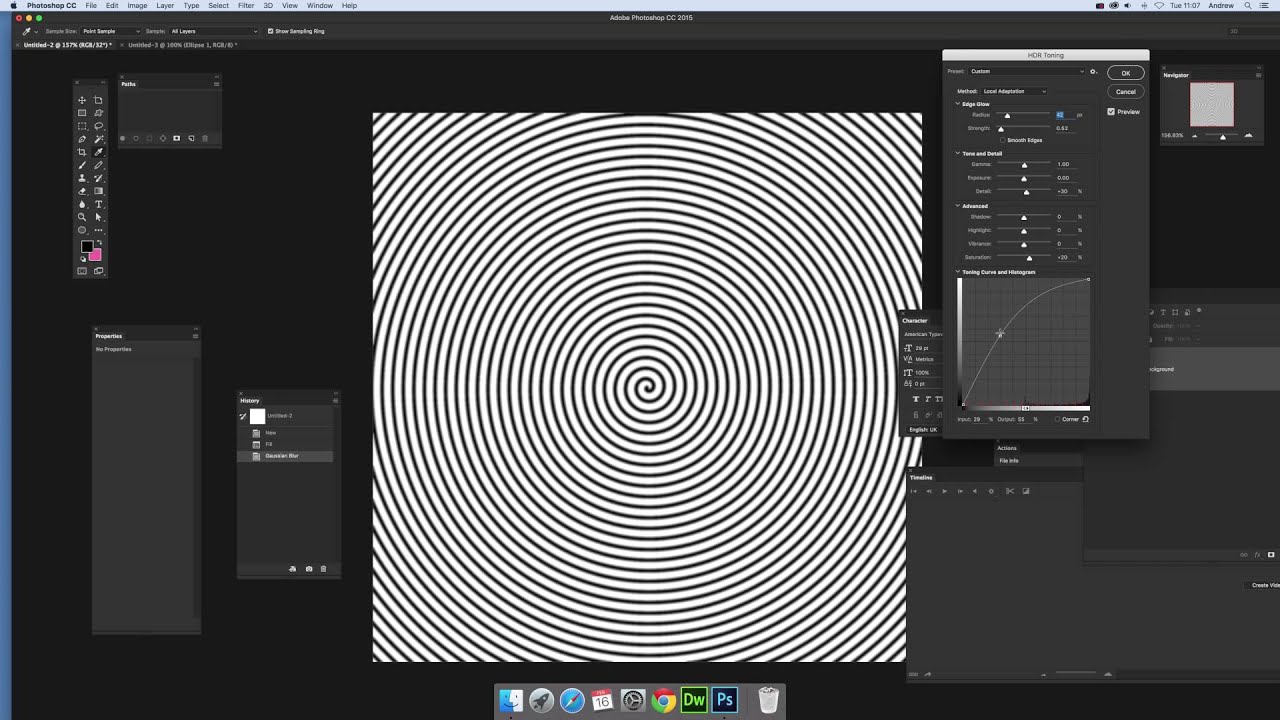Open the Layer menu
Viewport: 1280px width, 720px height.
tap(165, 6)
